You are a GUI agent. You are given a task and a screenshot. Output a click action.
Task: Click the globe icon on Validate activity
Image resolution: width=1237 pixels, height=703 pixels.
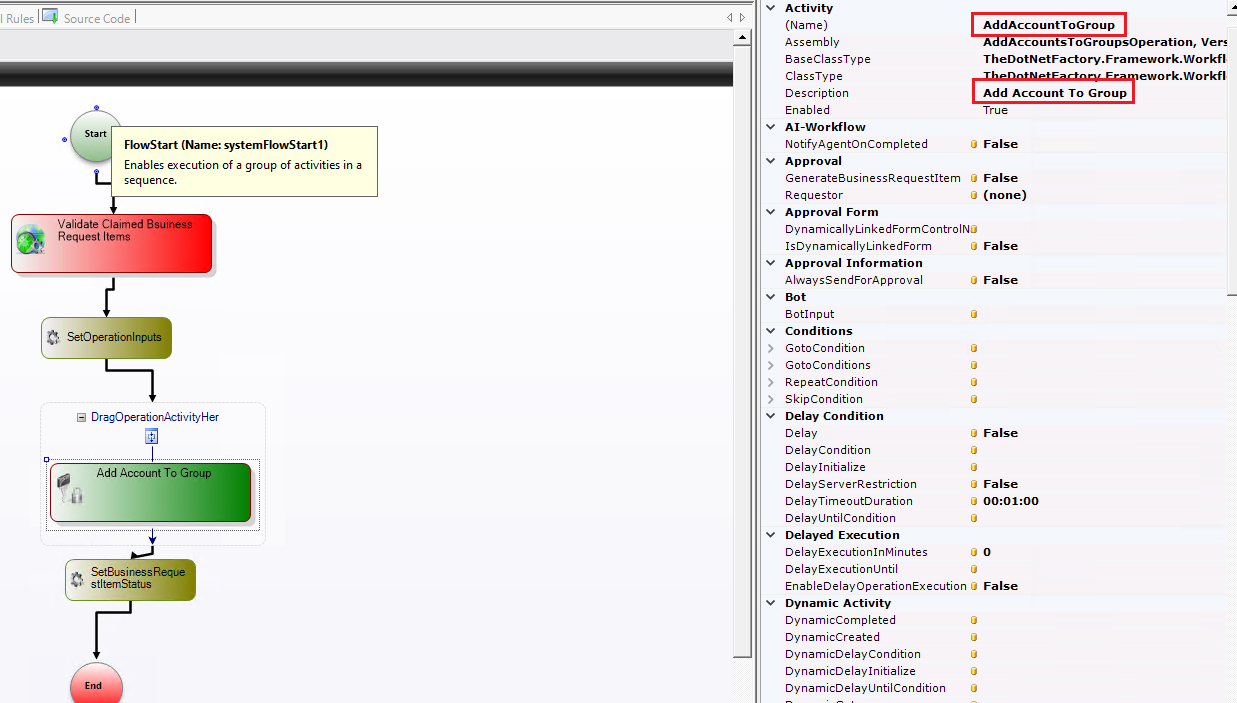[31, 240]
